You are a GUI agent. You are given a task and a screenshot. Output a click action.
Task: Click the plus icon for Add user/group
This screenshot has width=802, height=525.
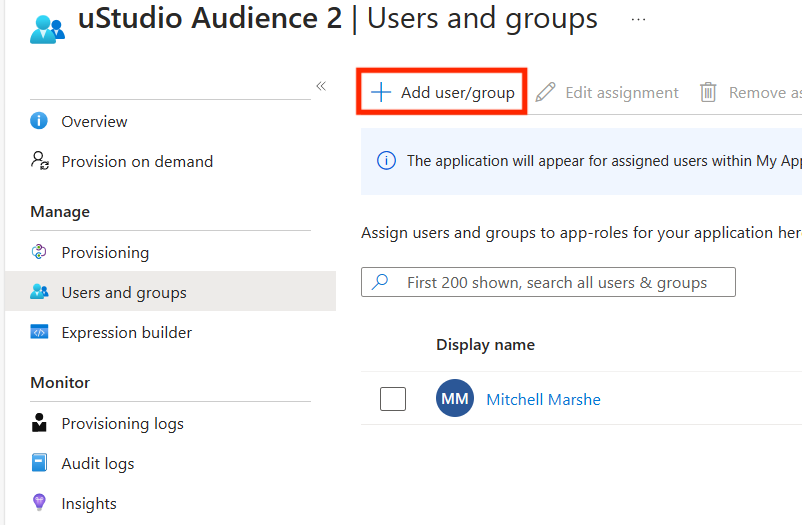pos(381,92)
